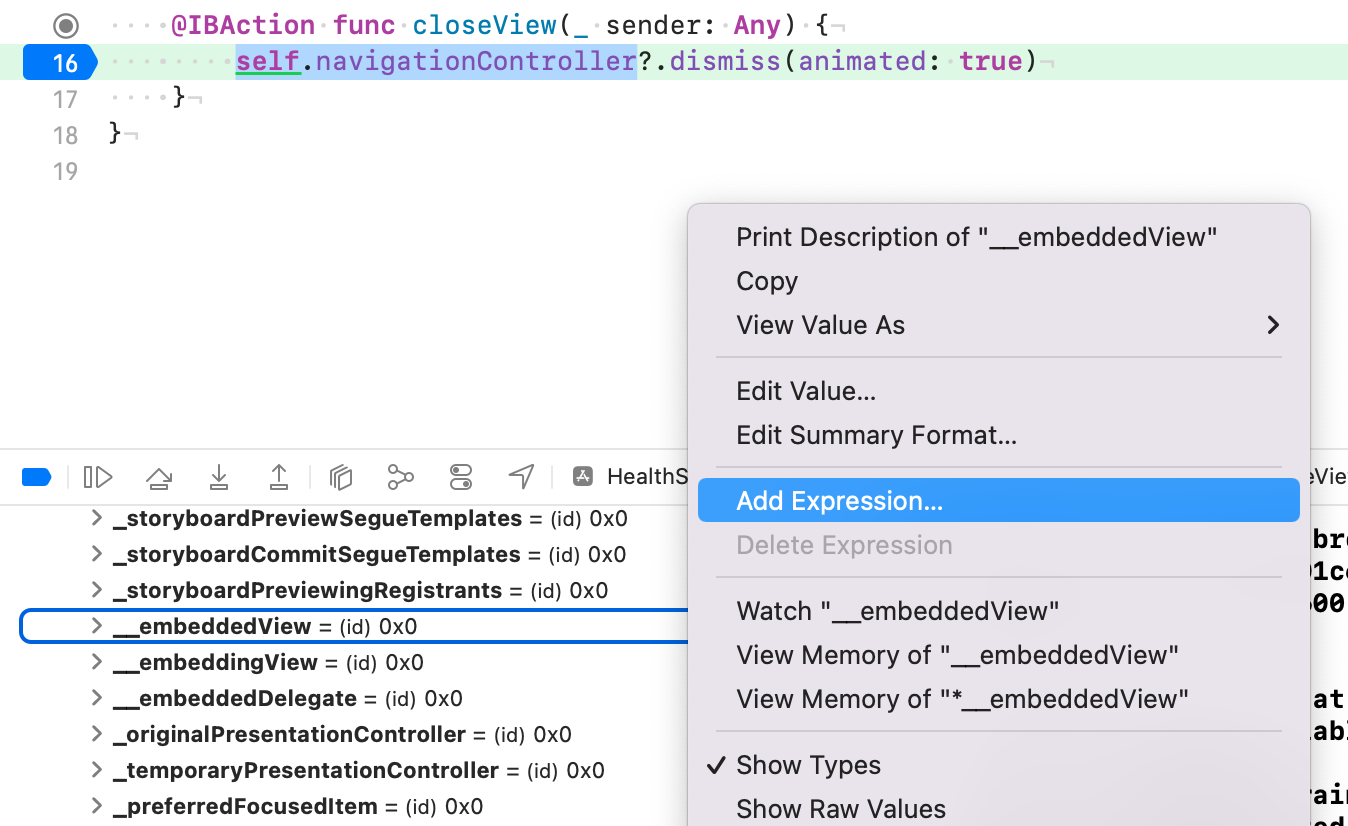Click Watch "__embeddedView" option
The height and width of the screenshot is (826, 1348).
pyautogui.click(x=897, y=611)
